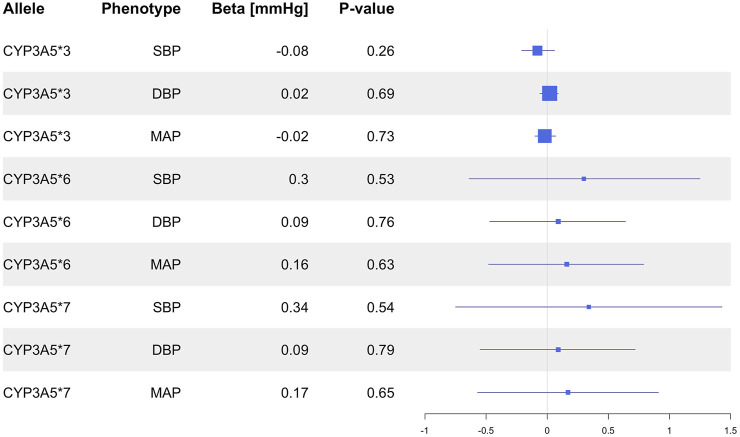The image size is (740, 437).
Task: Click P-value 0.26 in first row
Action: 380,51
